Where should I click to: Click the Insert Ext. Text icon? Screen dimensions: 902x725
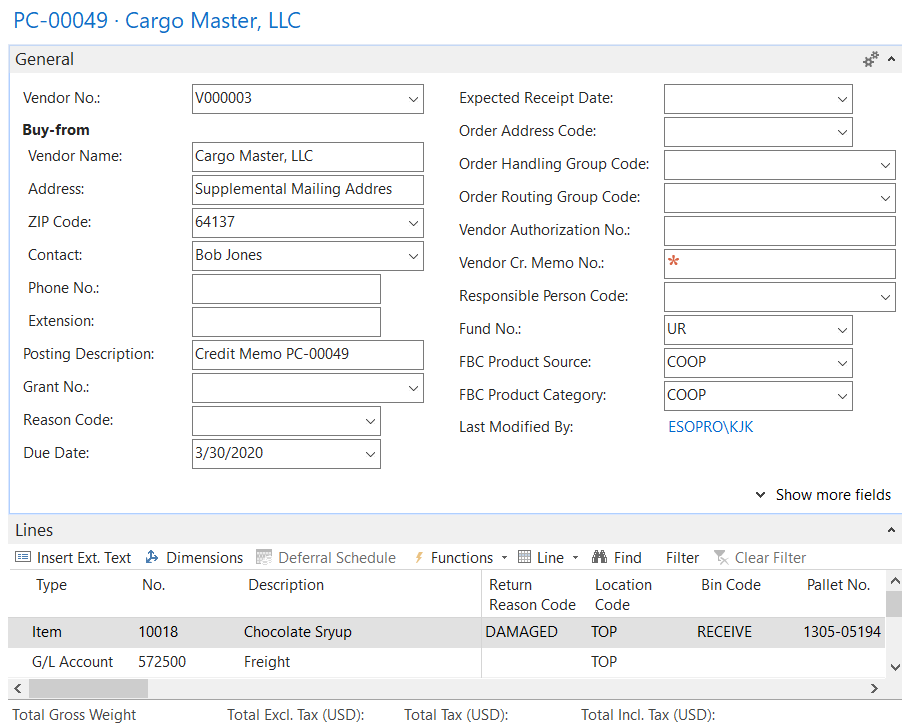(x=24, y=558)
